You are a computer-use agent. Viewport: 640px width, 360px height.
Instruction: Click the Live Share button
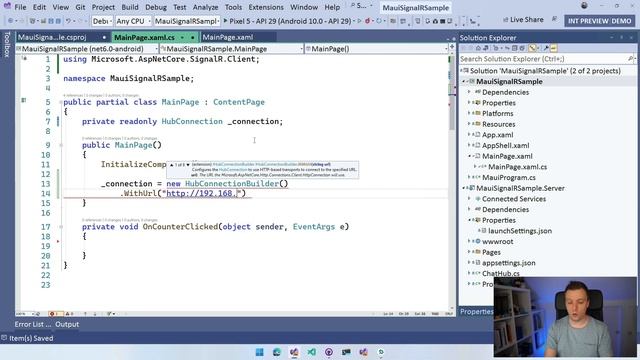point(523,20)
